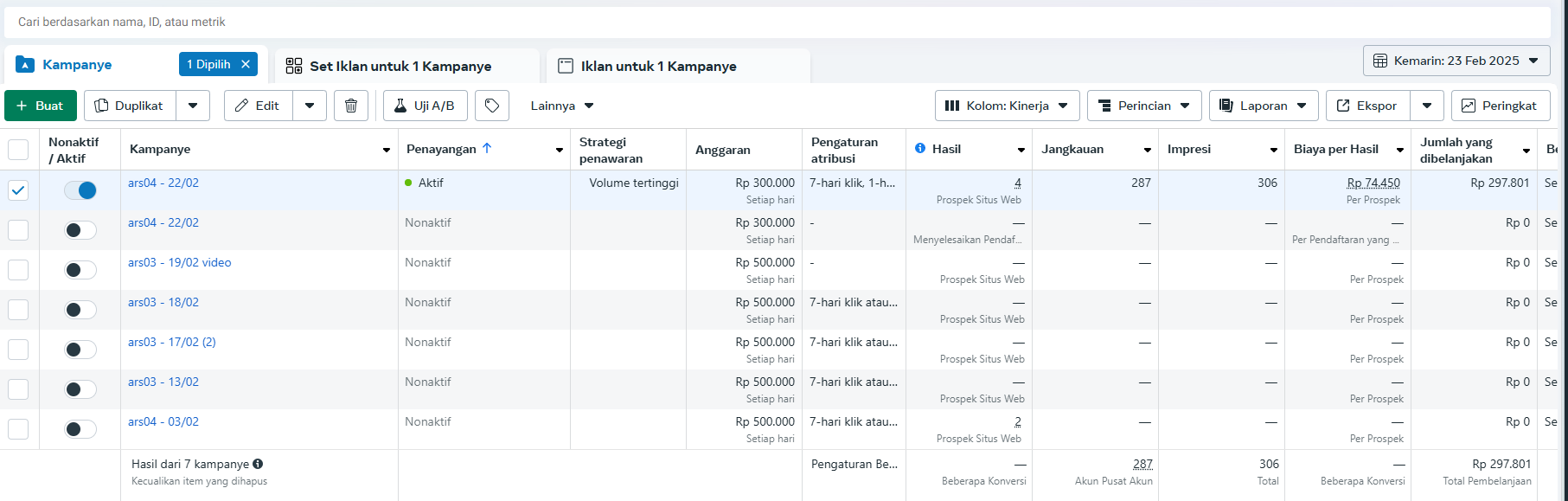This screenshot has width=1568, height=501.
Task: Open the Kolom: Kinerja dropdown
Action: pos(1007,106)
